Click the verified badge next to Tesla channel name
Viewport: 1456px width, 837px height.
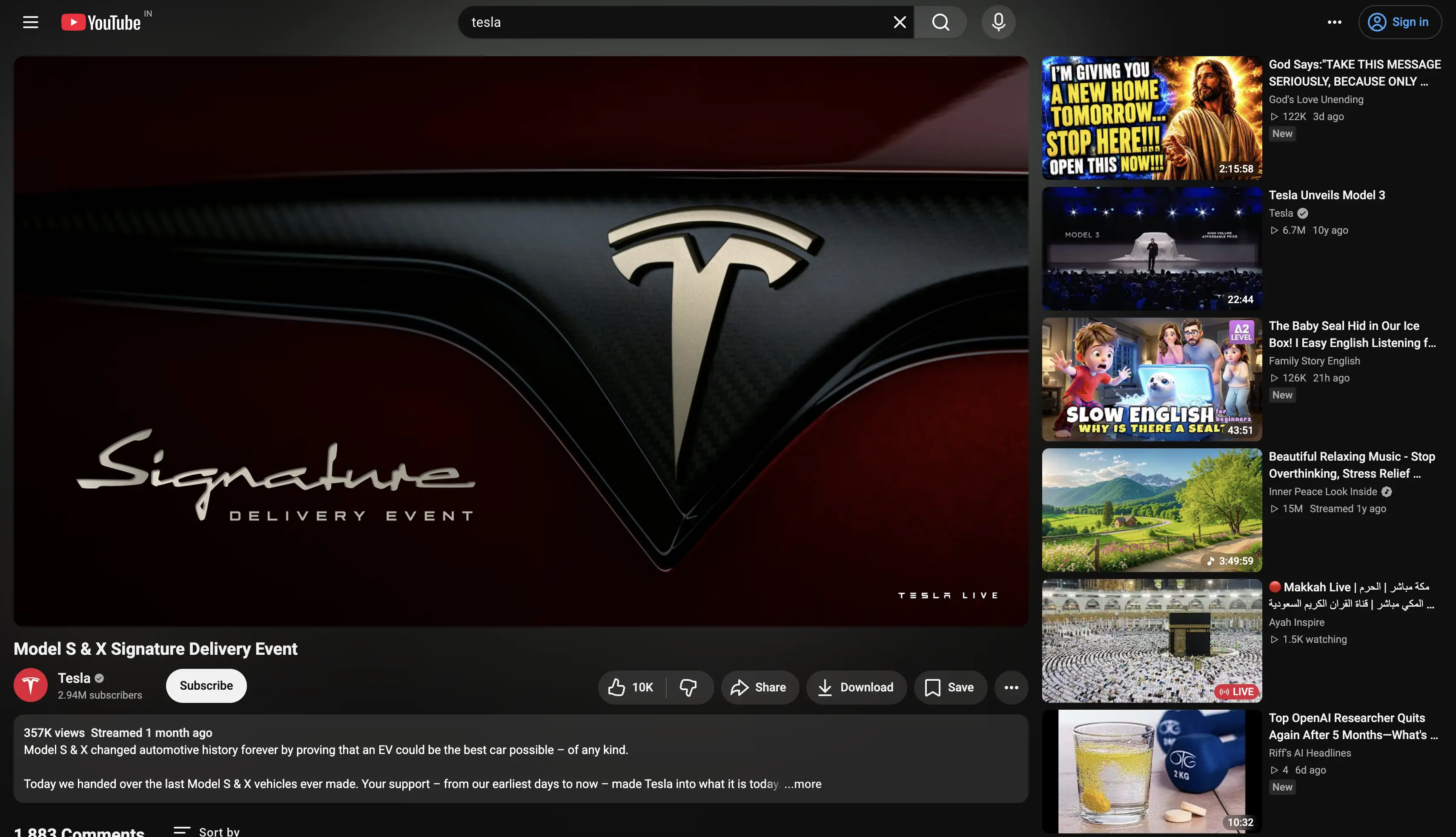click(x=100, y=678)
